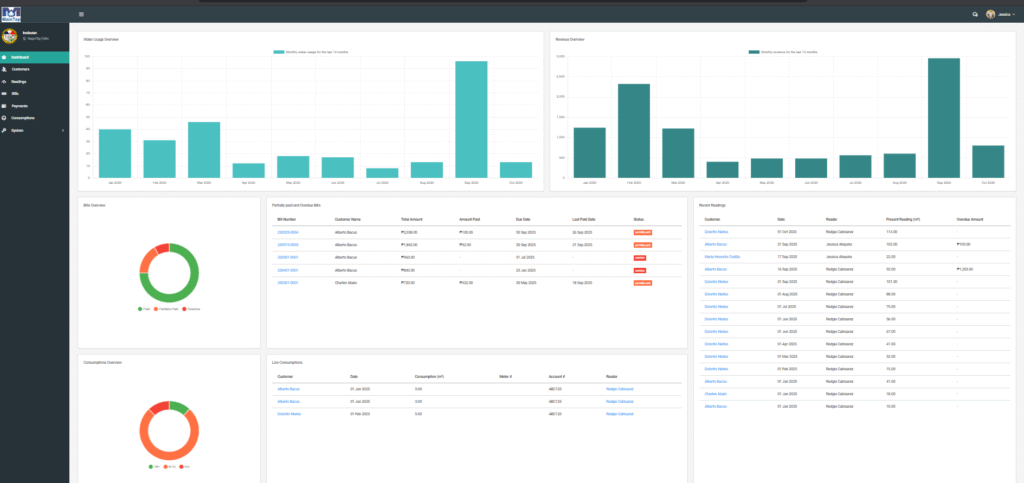Click the Customers icon in the sidebar
The width and height of the screenshot is (1024, 483).
pos(5,69)
